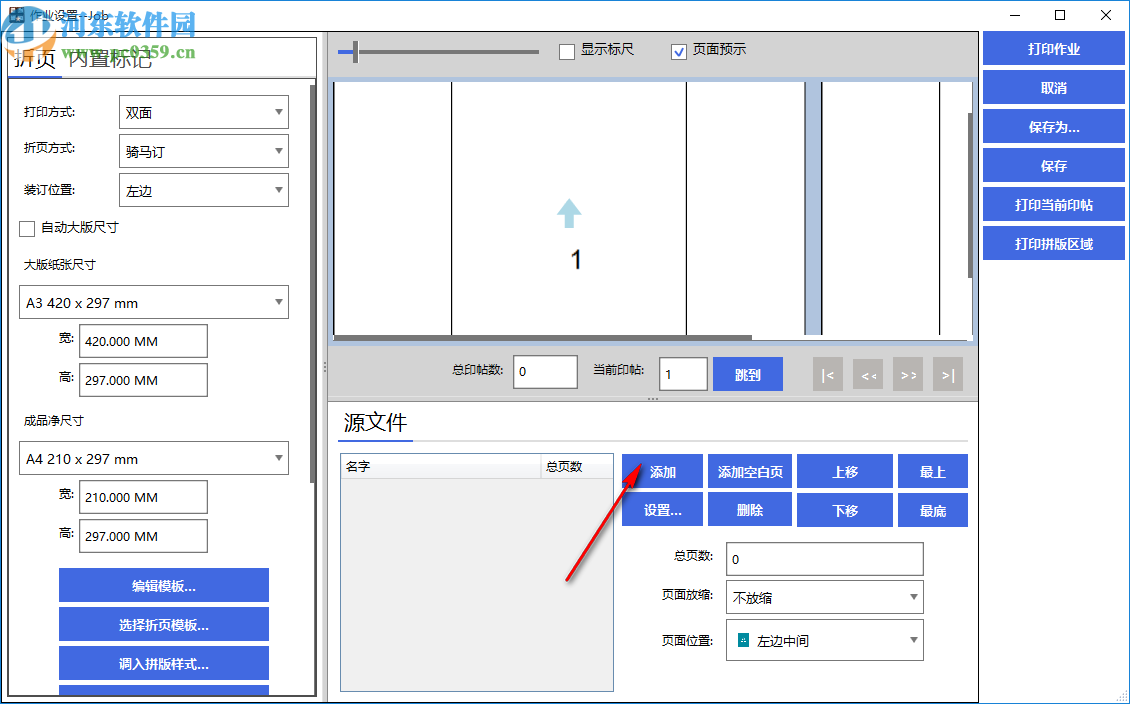Click the 总印帖数 input field
Screen dimensions: 1130x704
tap(545, 372)
